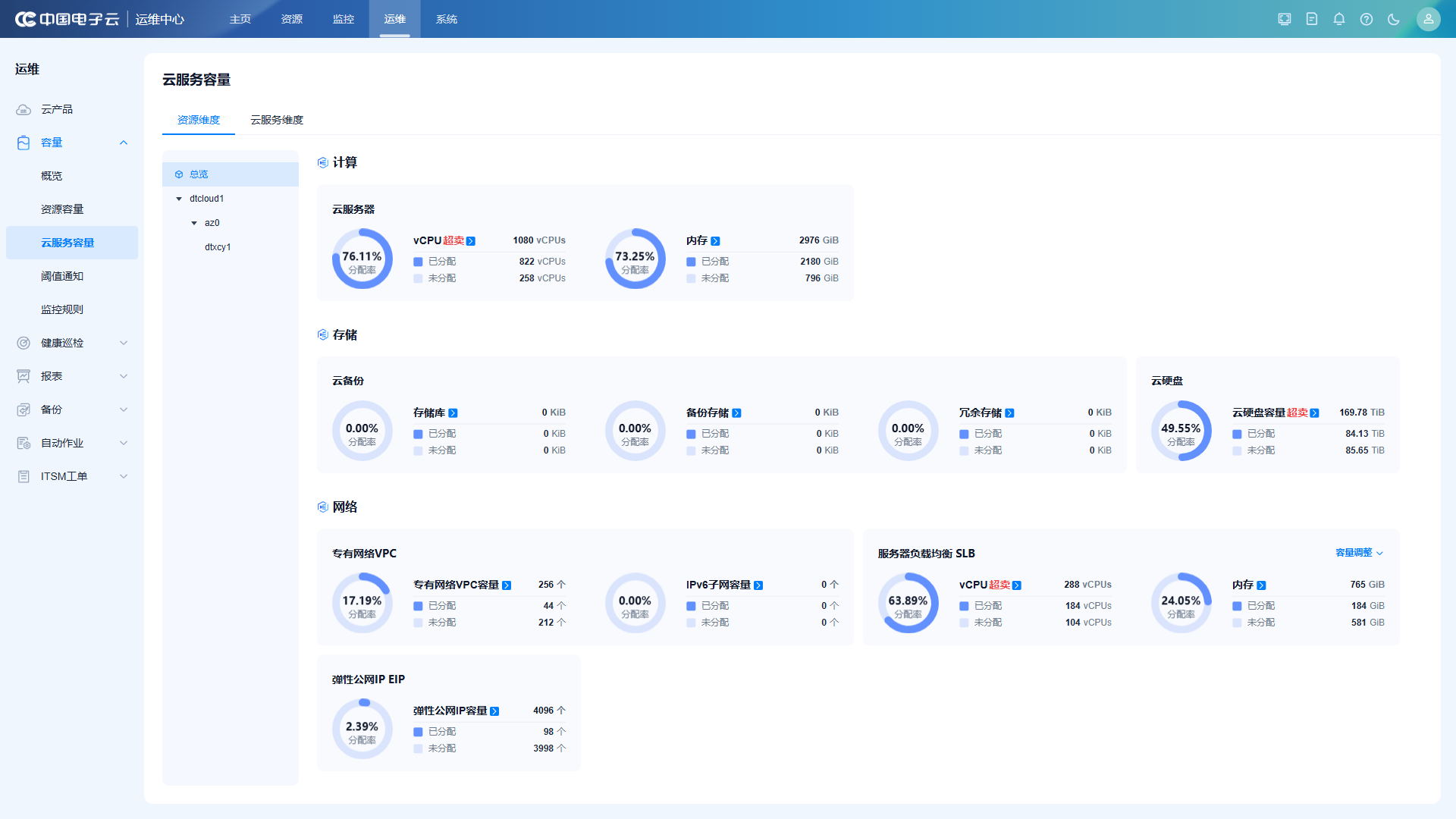Go to 资源 in top navigation
Image resolution: width=1456 pixels, height=819 pixels.
(x=292, y=19)
